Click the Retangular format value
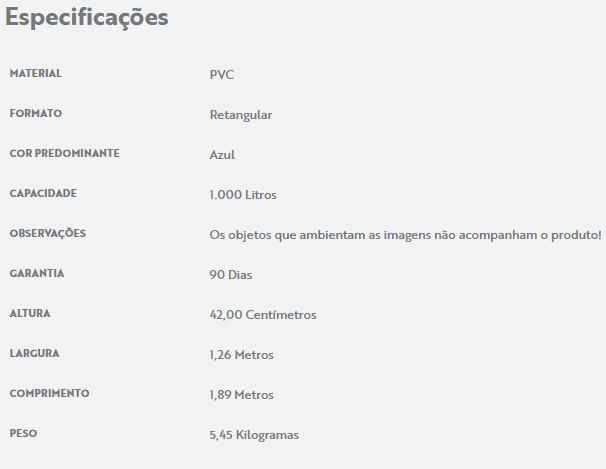This screenshot has height=469, width=606. [241, 115]
